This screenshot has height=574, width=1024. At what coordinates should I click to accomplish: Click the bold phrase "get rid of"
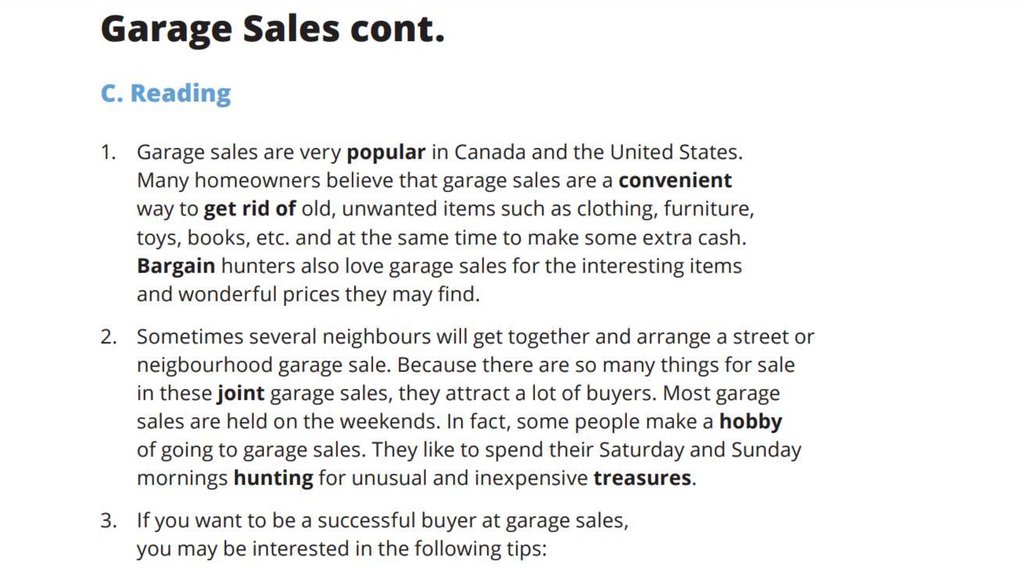tap(250, 210)
